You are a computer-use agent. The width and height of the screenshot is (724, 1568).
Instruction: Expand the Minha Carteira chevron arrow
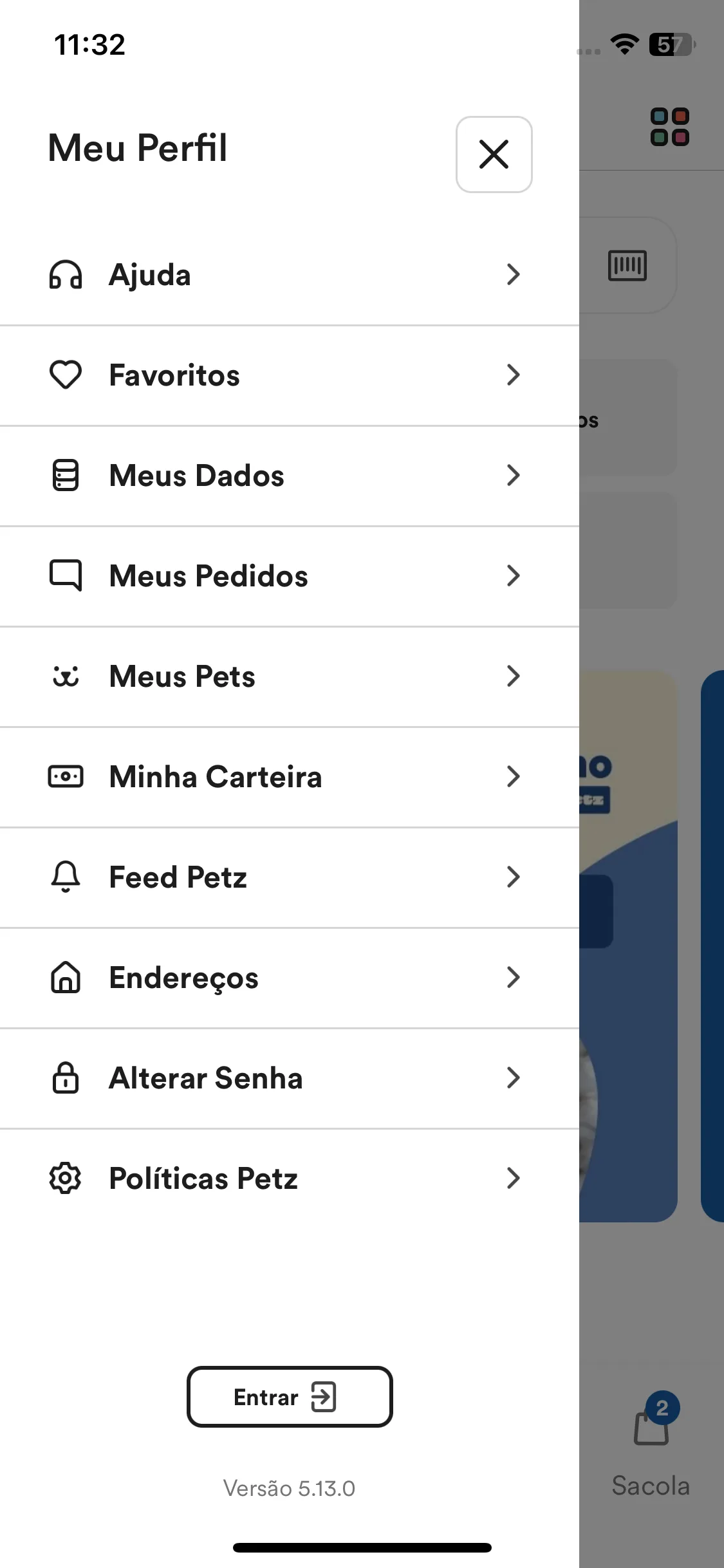pyautogui.click(x=513, y=776)
